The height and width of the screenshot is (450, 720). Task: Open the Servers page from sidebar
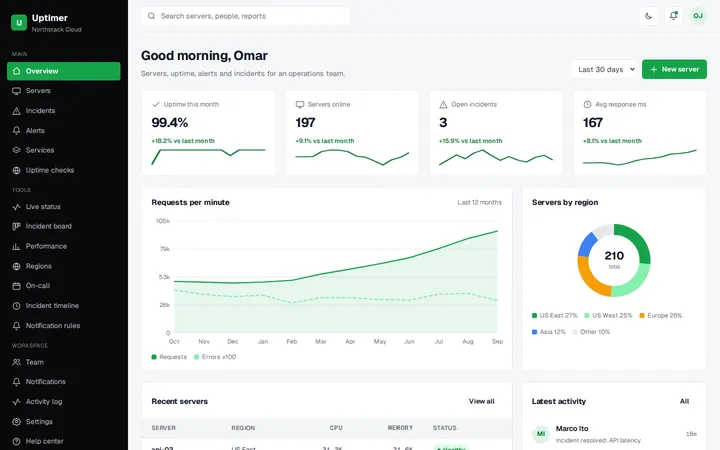pyautogui.click(x=64, y=91)
